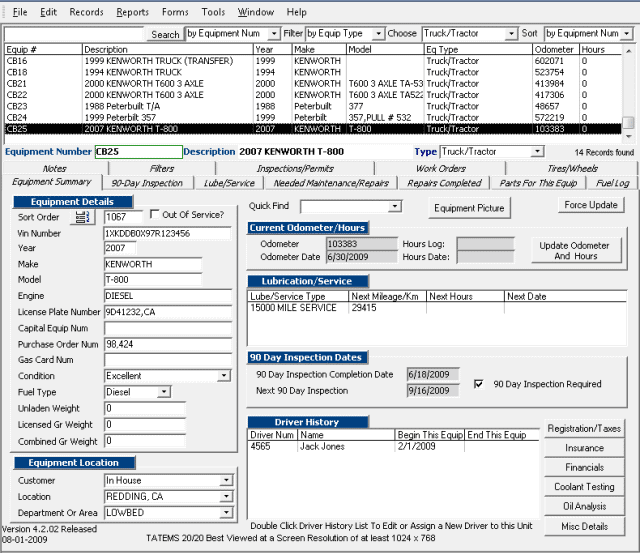Toggle the Out Of Service checkbox
The image size is (640, 553).
[155, 214]
